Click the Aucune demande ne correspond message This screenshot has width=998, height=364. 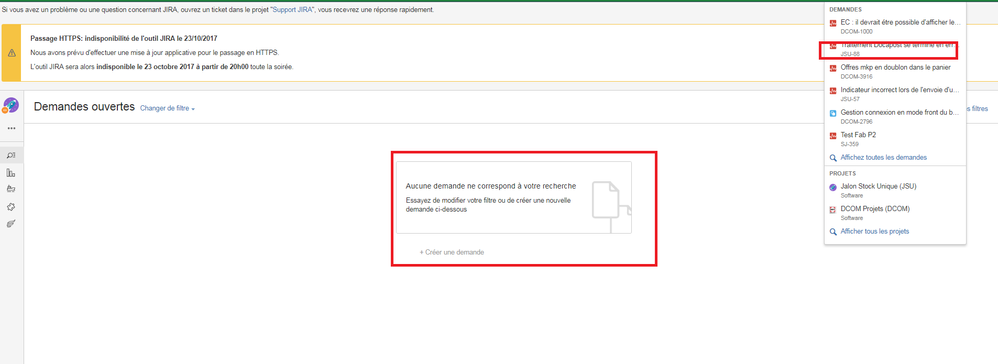click(491, 186)
